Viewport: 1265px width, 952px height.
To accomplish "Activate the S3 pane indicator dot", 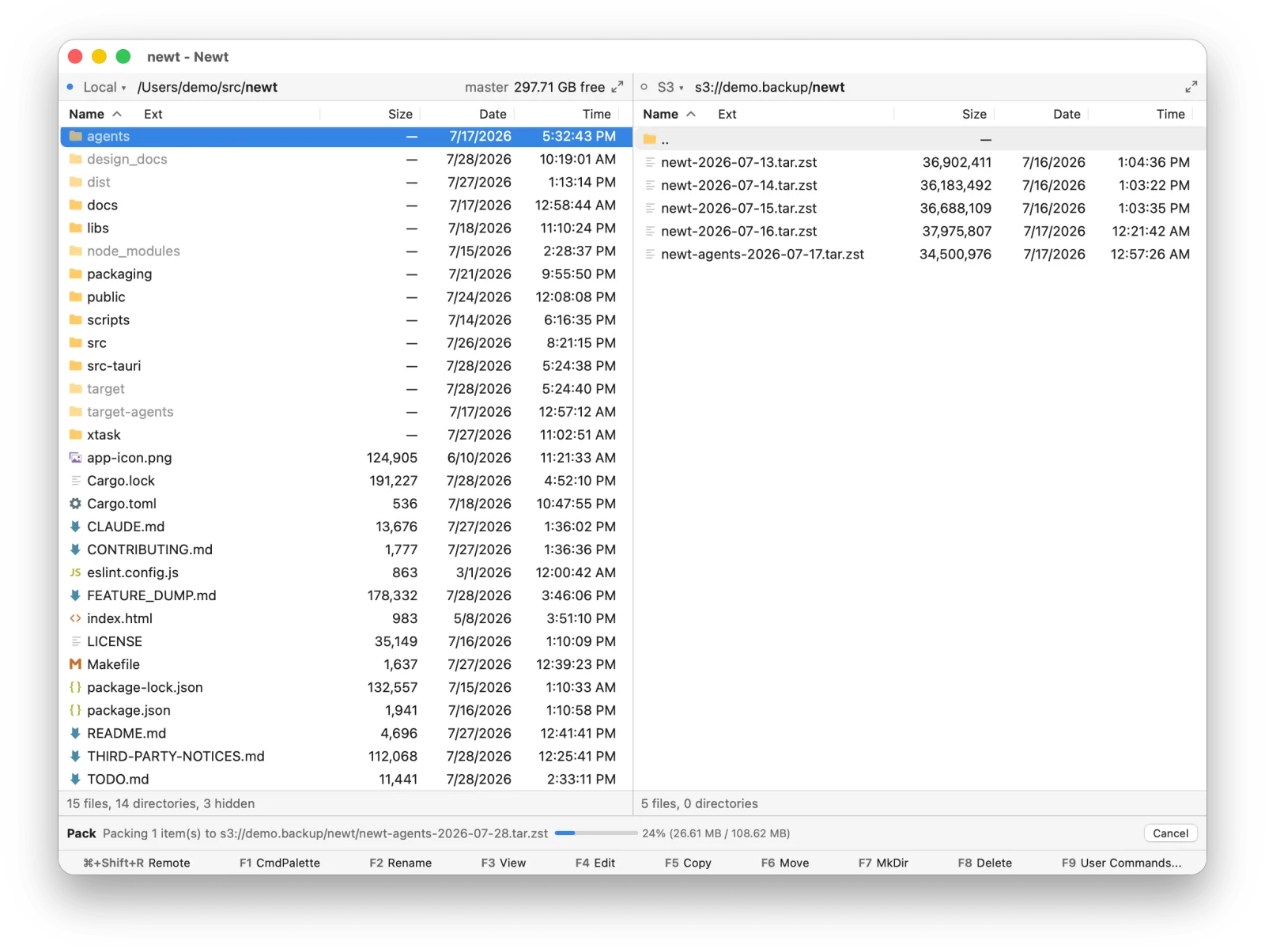I will tap(644, 87).
